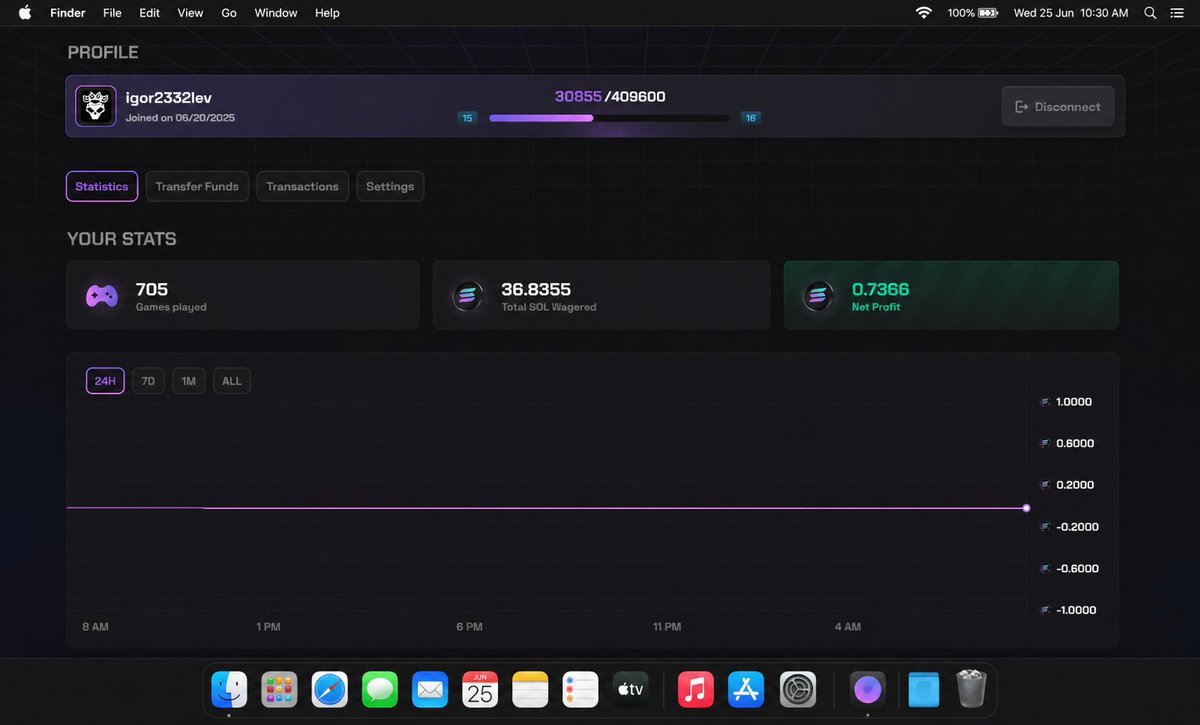Select the 1M chart range
Screen dimensions: 1200x725
[x=188, y=381]
